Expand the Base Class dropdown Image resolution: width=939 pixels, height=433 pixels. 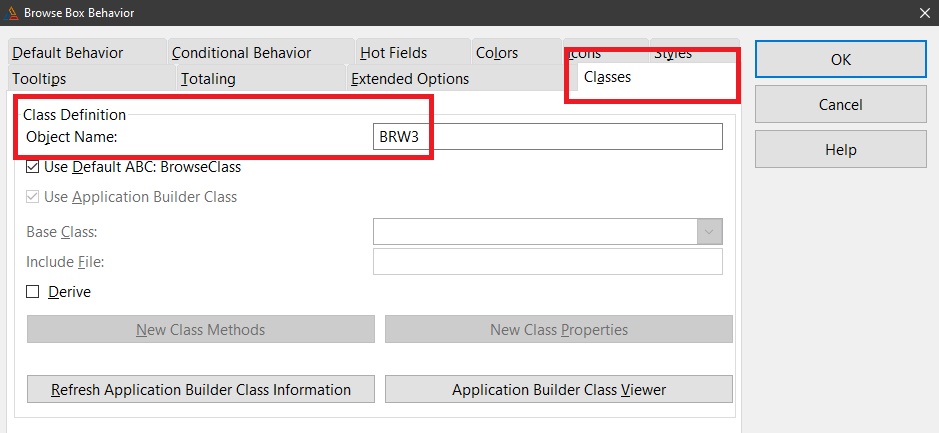[x=710, y=232]
